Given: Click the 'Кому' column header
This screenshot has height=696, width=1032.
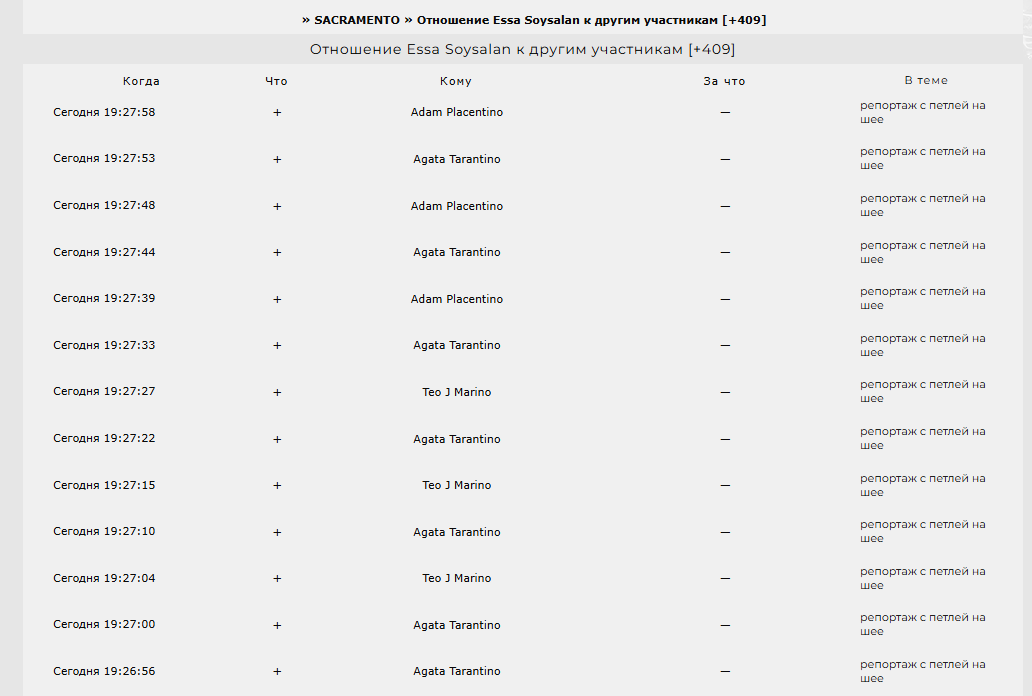Looking at the screenshot, I should coord(456,81).
